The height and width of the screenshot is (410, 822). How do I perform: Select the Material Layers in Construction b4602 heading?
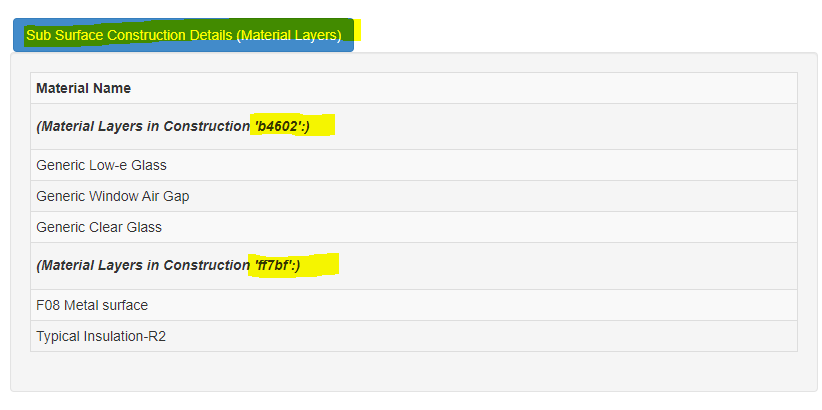[173, 126]
